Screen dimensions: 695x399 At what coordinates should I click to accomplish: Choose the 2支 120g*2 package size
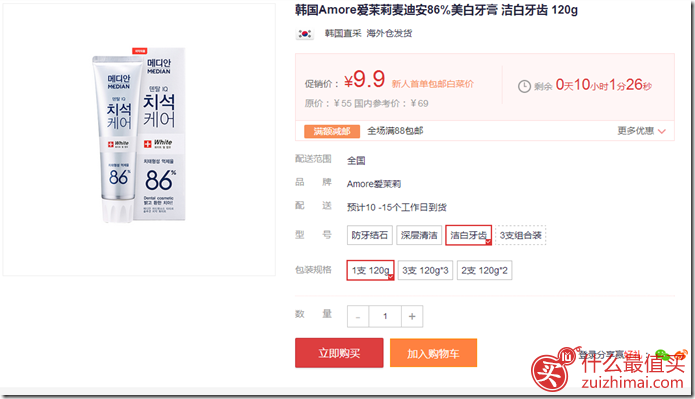click(484, 270)
